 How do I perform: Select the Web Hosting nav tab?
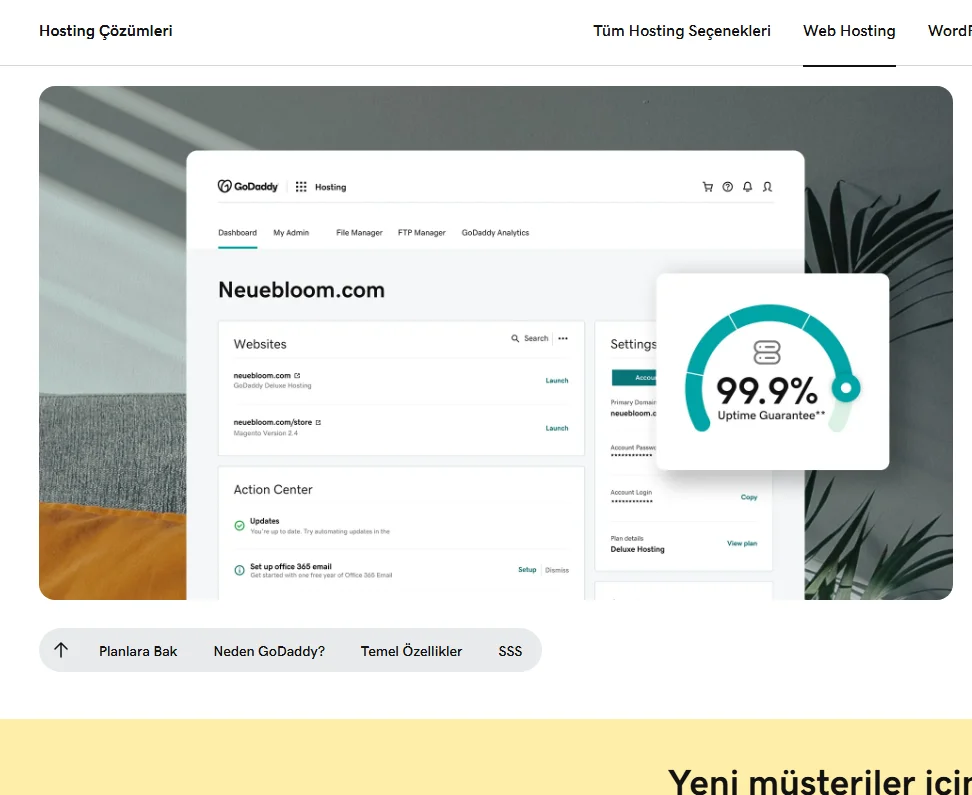[849, 31]
